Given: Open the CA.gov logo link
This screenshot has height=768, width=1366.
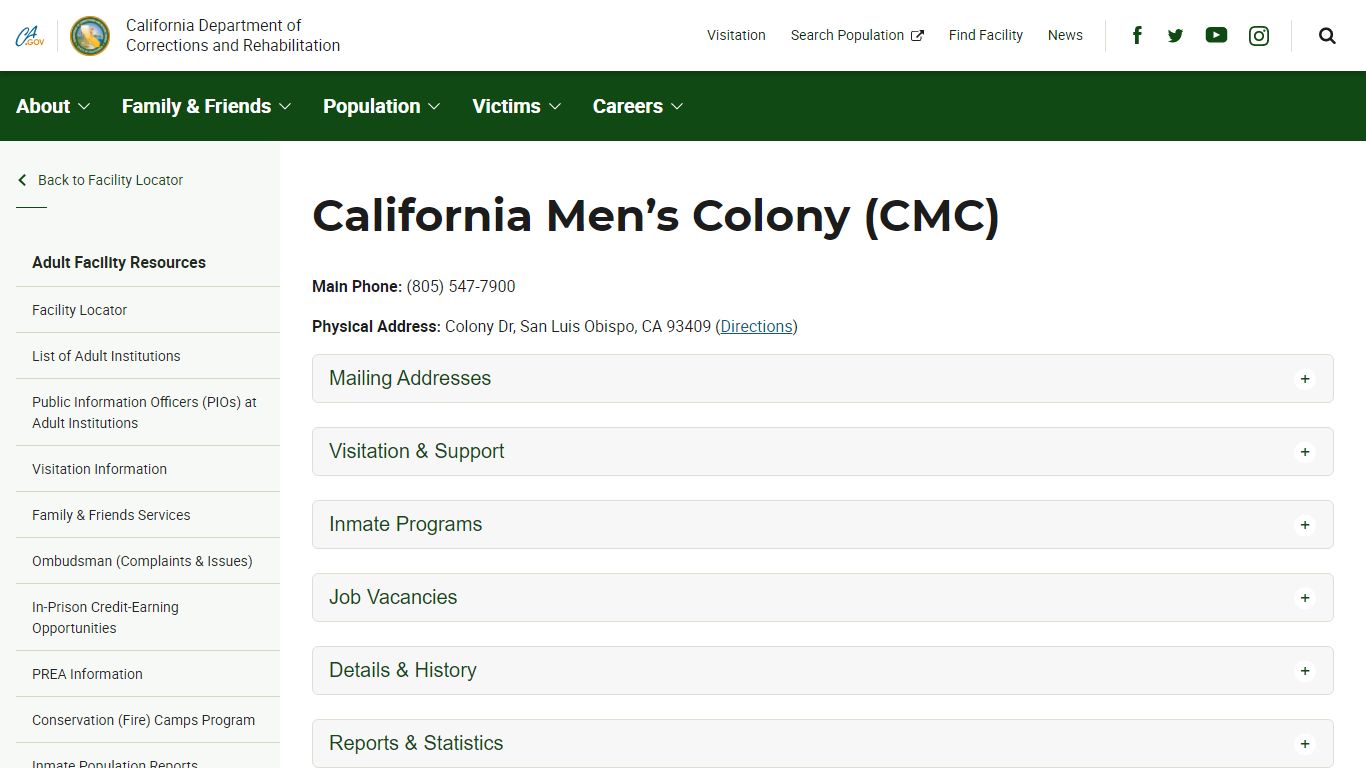Looking at the screenshot, I should coord(30,36).
